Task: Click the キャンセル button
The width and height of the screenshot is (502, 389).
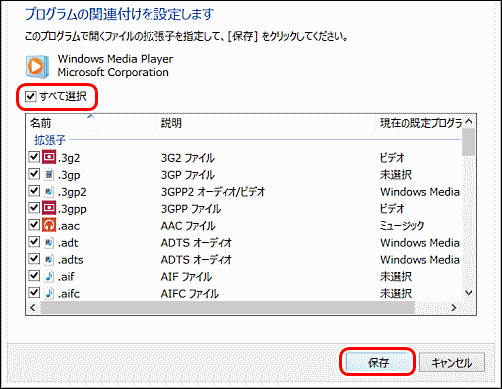Action: [451, 362]
